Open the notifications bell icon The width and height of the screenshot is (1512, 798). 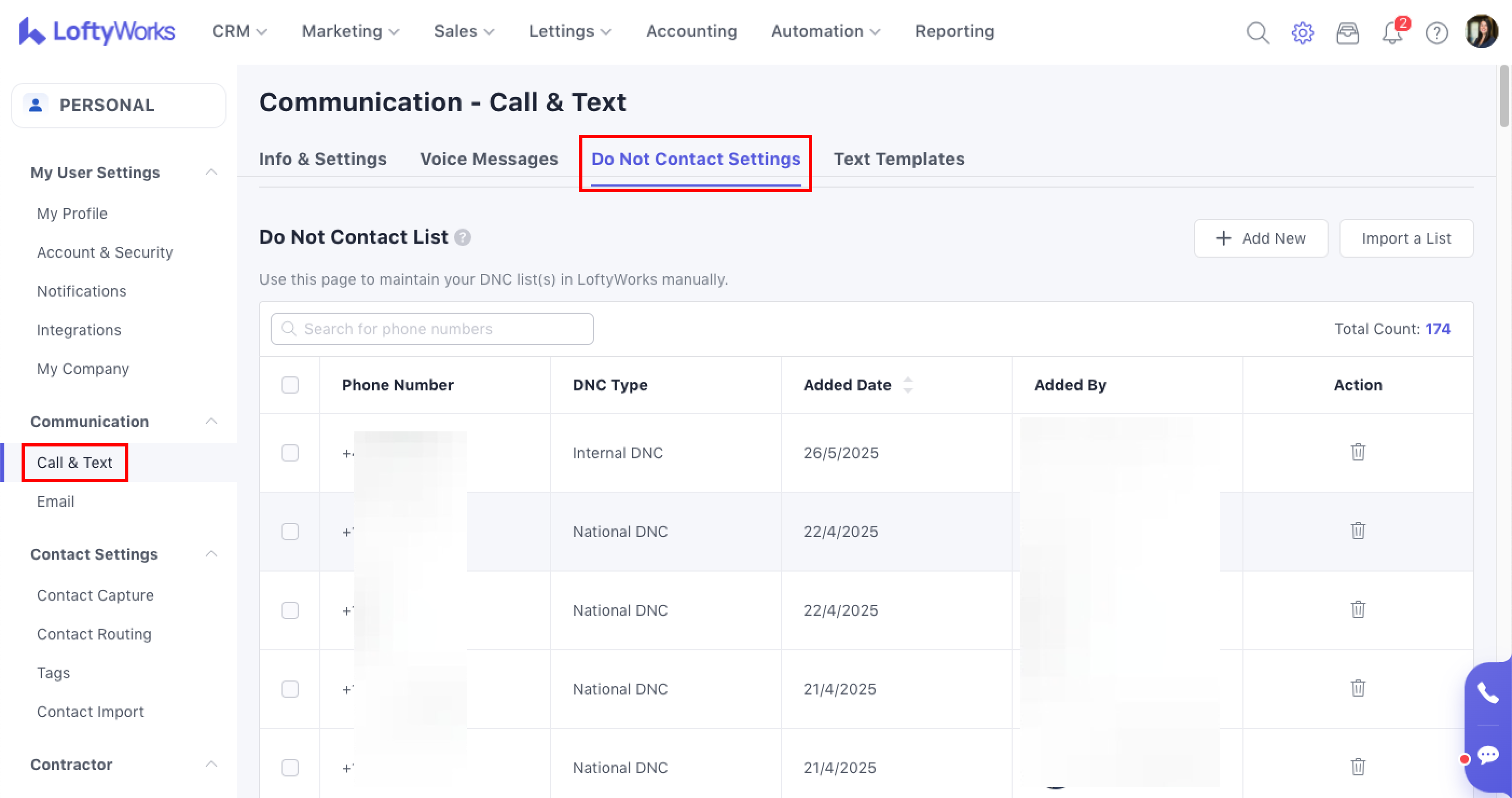coord(1392,33)
